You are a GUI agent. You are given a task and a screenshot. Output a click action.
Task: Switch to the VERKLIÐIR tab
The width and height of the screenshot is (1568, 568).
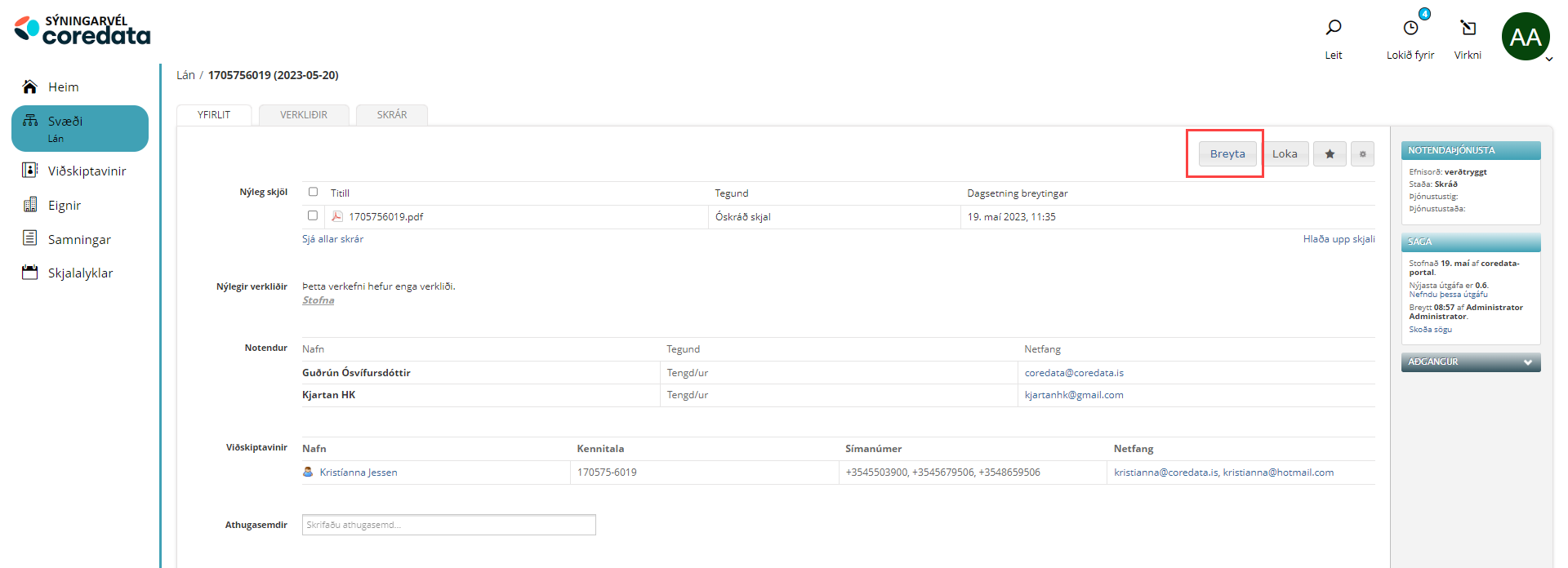(x=304, y=115)
